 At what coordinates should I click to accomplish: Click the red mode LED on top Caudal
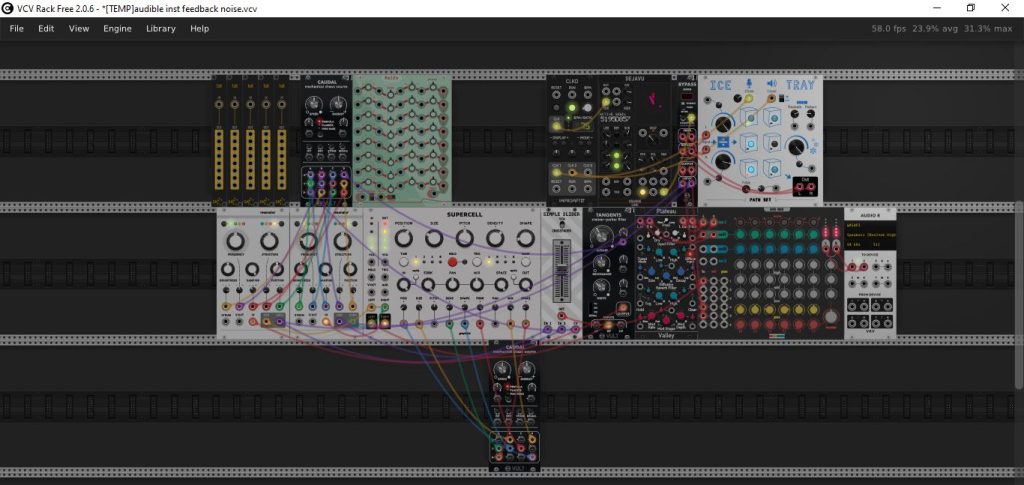(319, 122)
